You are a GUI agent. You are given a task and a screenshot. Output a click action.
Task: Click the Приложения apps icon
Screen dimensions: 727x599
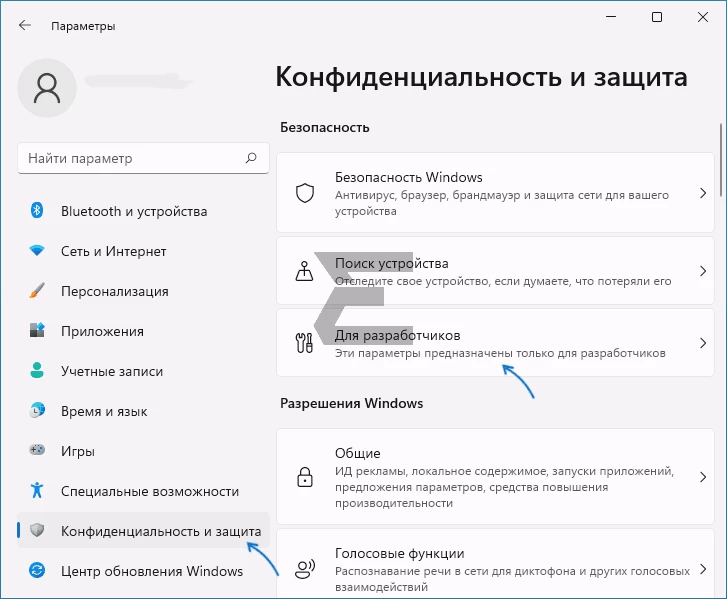37,331
